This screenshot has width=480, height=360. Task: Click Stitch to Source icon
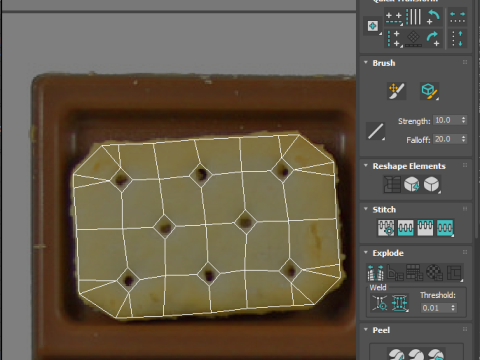pyautogui.click(x=425, y=228)
